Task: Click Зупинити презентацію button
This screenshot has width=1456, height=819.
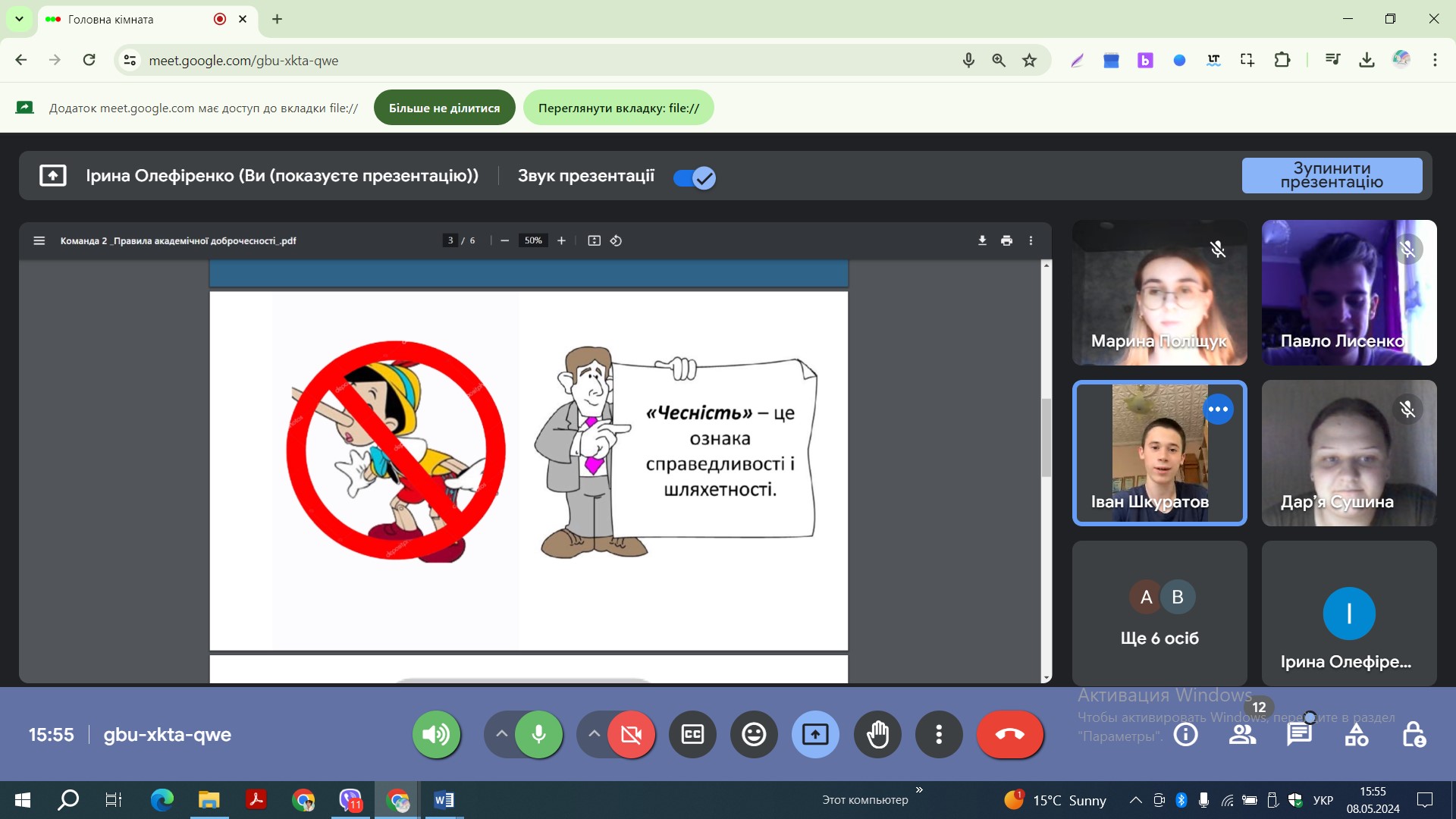Action: pyautogui.click(x=1332, y=175)
